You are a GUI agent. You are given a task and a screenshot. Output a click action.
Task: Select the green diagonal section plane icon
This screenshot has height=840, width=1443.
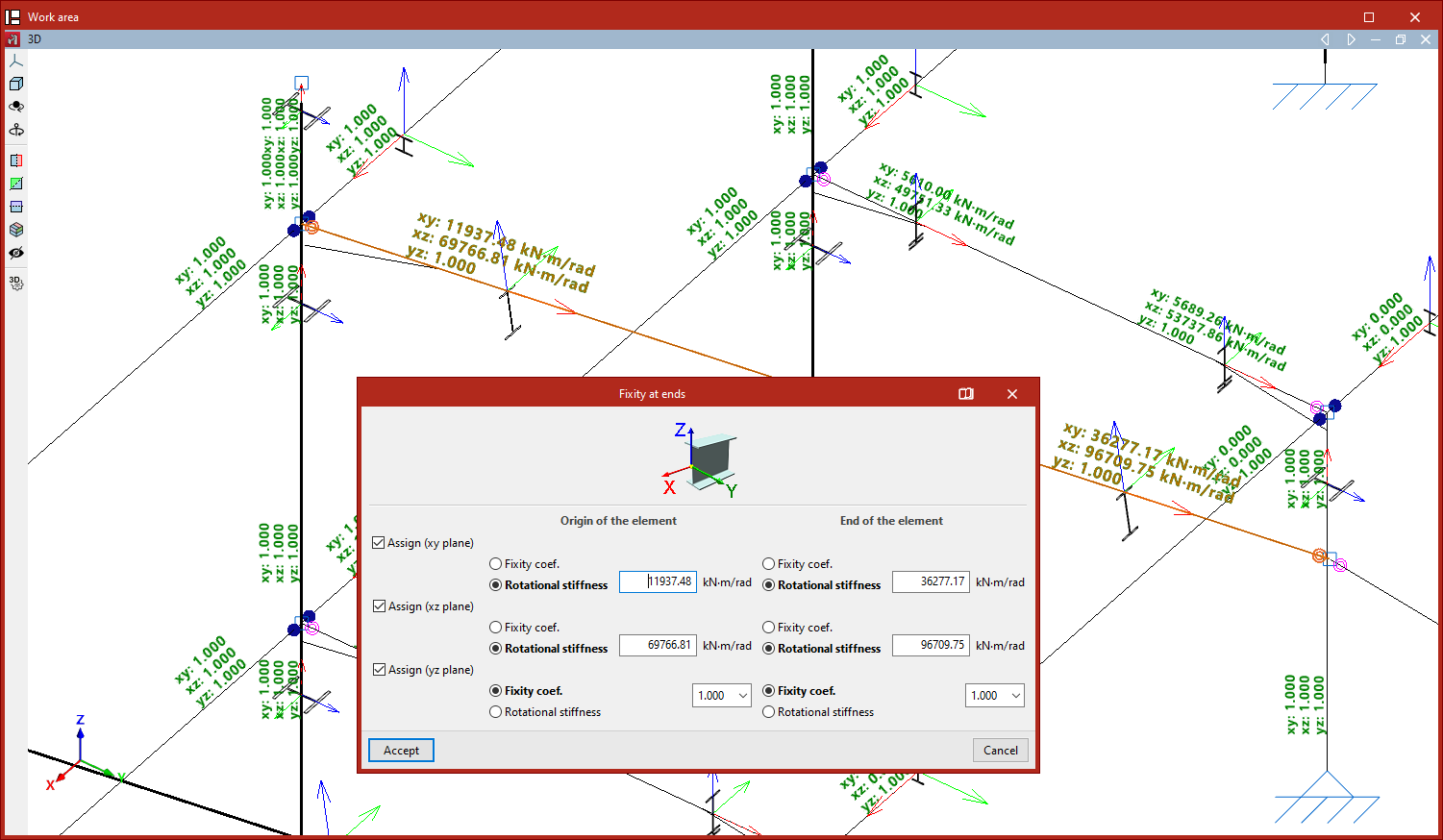coord(15,184)
